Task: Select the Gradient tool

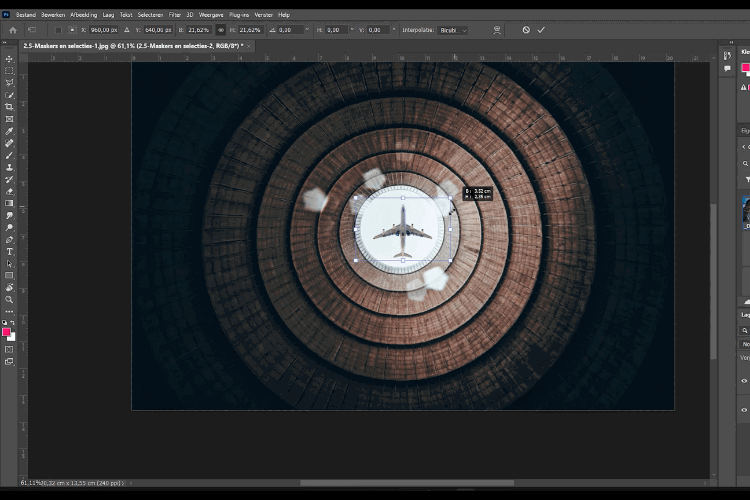Action: [9, 203]
